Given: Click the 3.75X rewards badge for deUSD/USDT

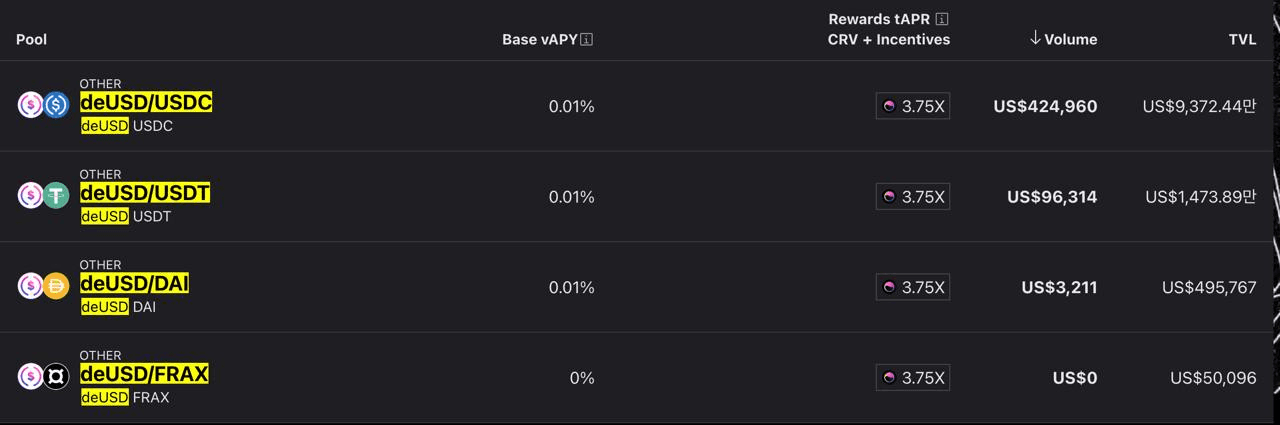Looking at the screenshot, I should coord(912,197).
